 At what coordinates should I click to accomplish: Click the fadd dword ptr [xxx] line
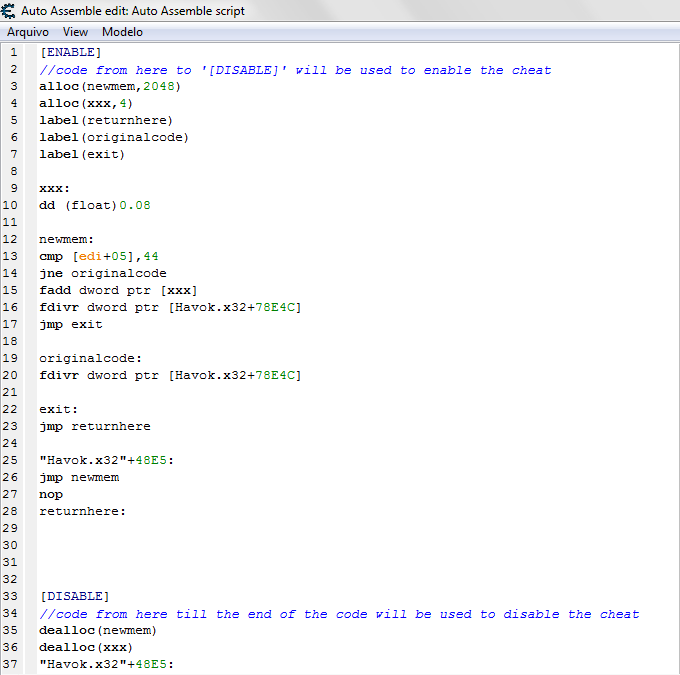point(117,290)
